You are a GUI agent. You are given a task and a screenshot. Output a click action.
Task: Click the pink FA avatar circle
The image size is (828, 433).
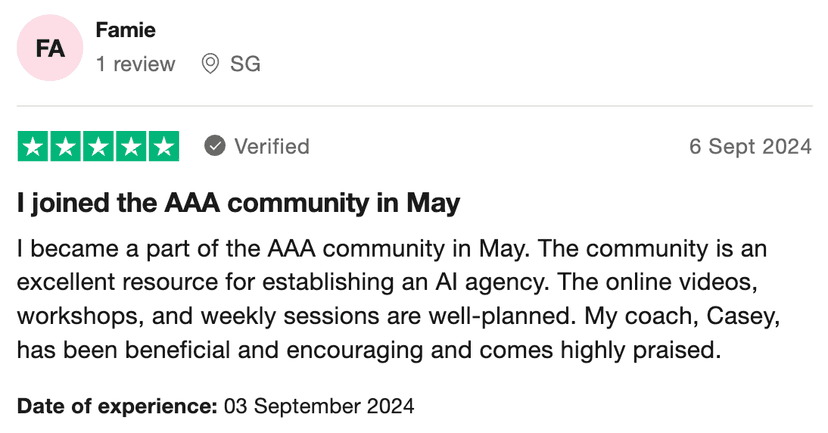(50, 48)
